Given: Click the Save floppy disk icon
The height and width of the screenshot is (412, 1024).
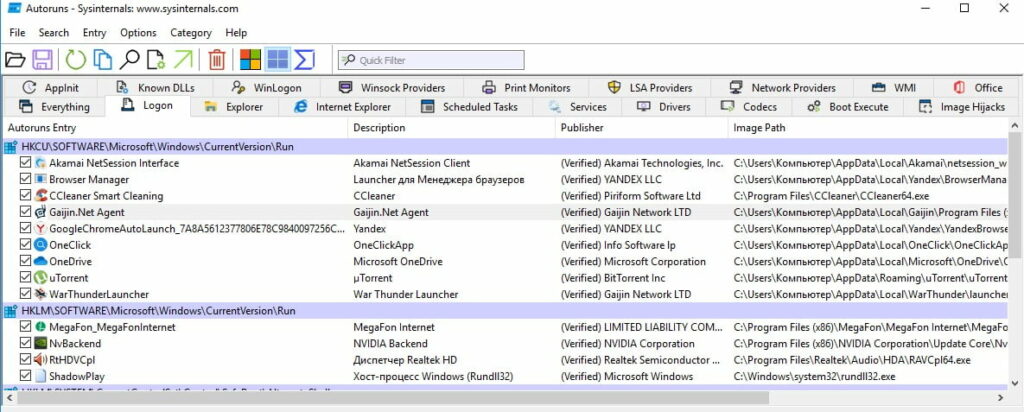Looking at the screenshot, I should pyautogui.click(x=42, y=60).
